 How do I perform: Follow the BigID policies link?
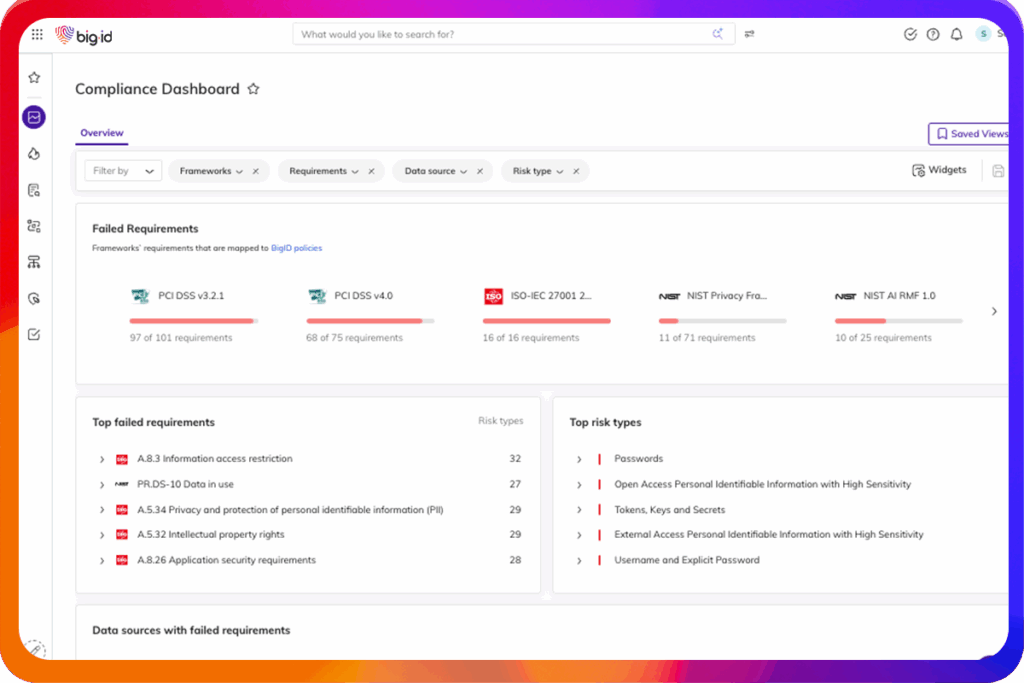296,248
